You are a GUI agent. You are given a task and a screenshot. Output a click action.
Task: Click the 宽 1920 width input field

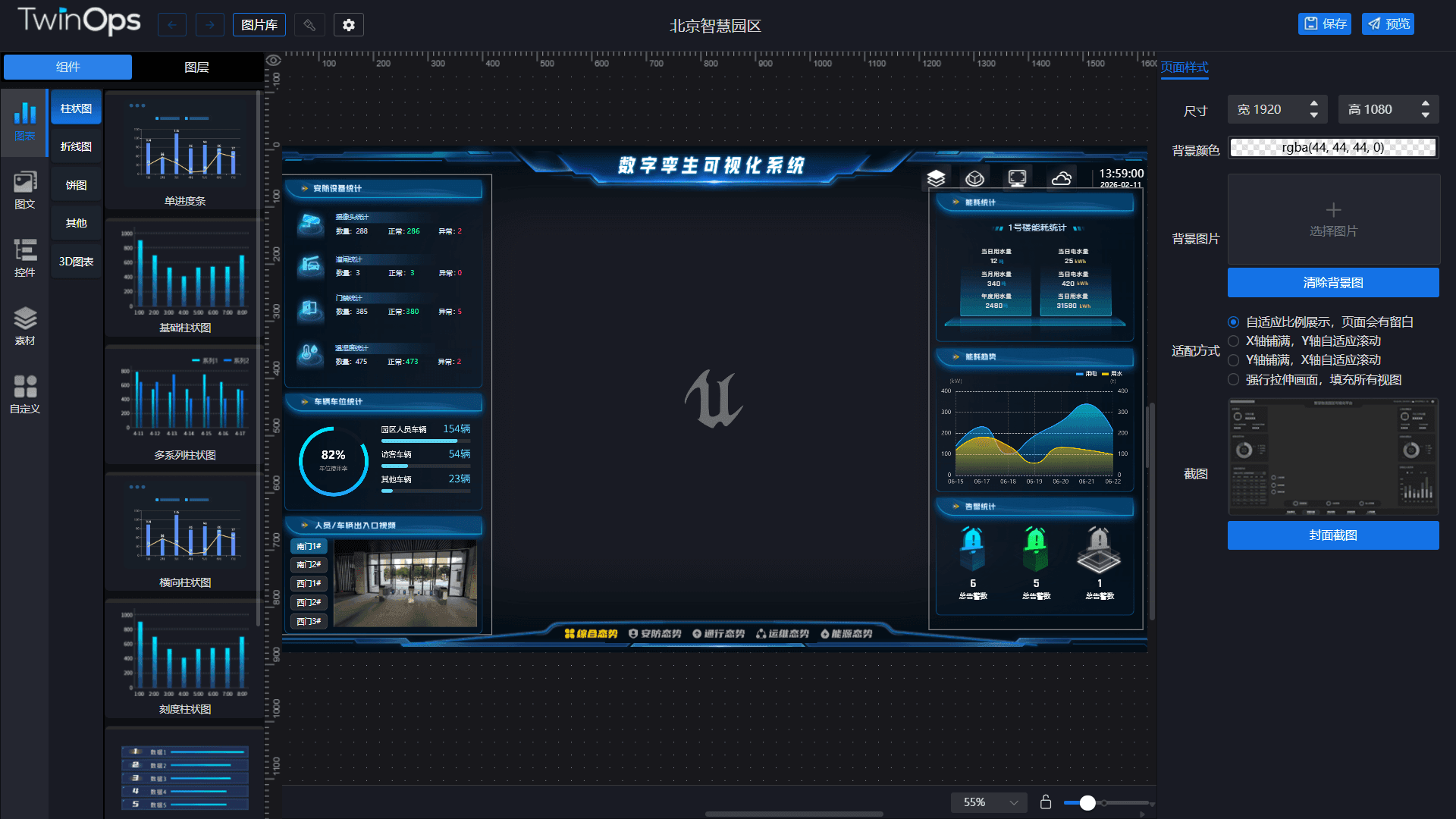(1278, 109)
